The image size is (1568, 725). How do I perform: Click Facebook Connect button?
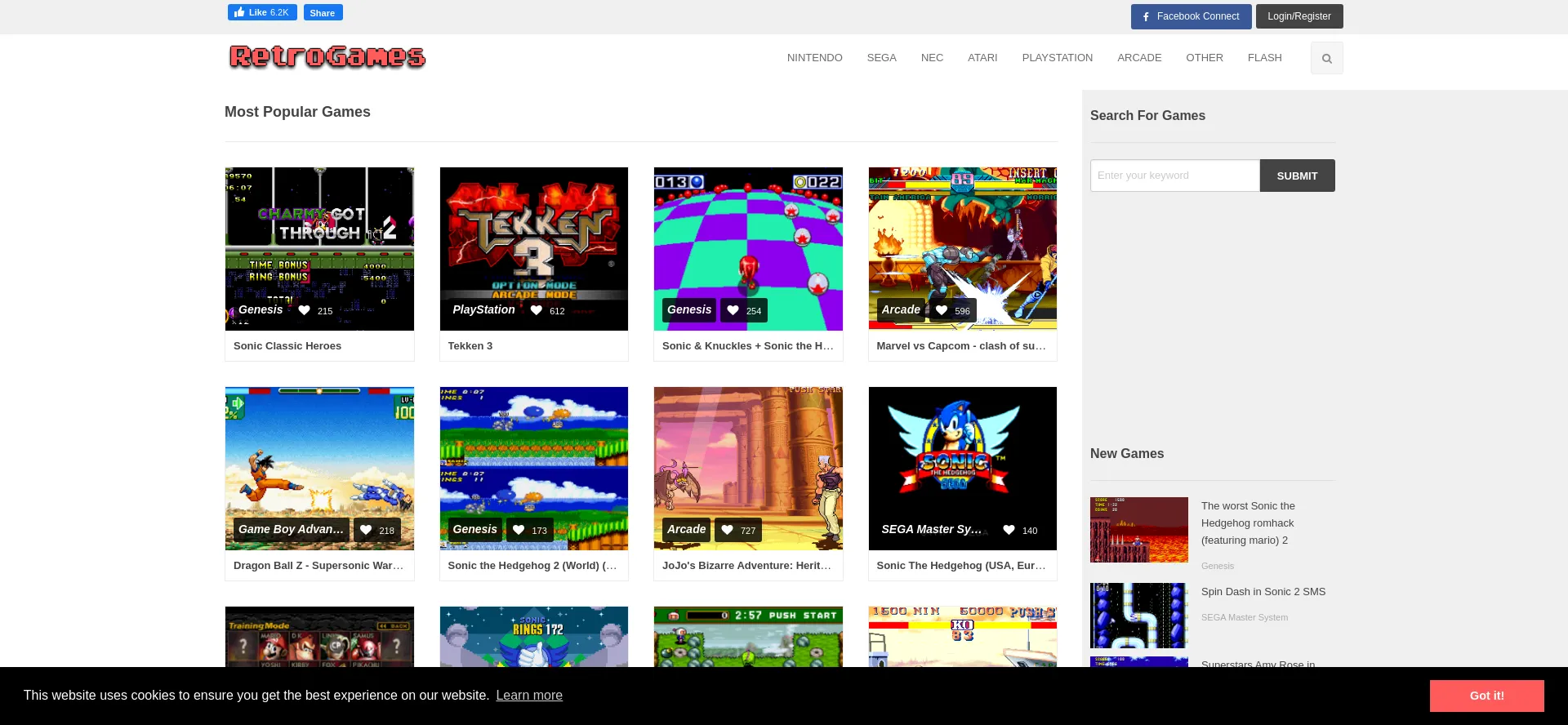tap(1191, 16)
